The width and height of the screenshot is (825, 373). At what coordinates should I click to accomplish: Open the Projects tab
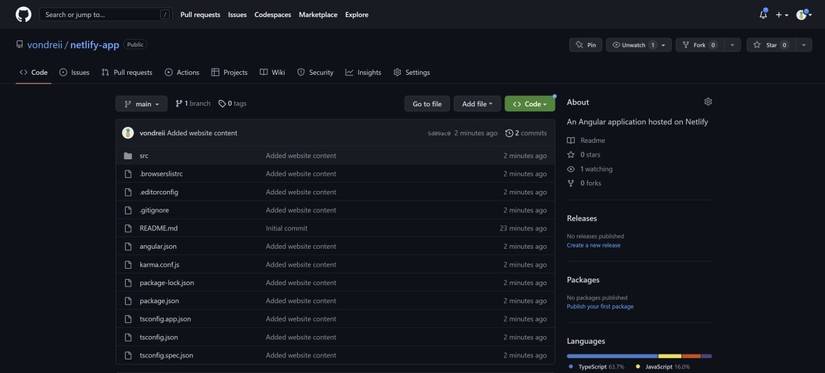coord(229,73)
